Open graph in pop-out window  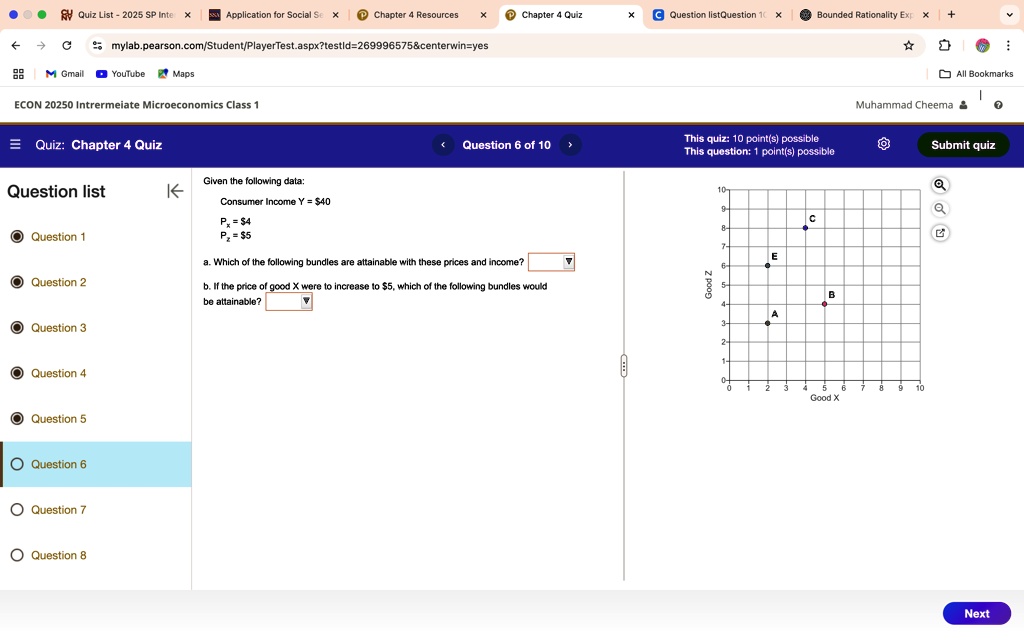point(940,233)
